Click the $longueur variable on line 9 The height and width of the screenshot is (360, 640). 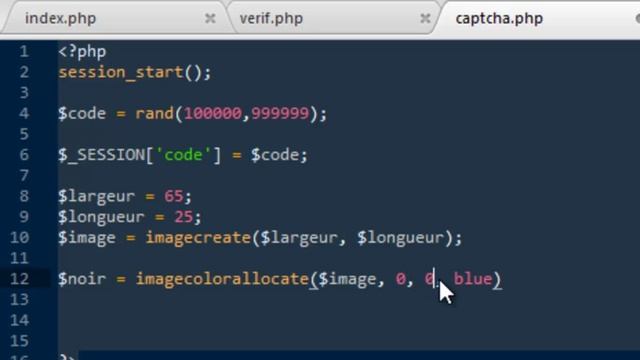[x=101, y=217]
